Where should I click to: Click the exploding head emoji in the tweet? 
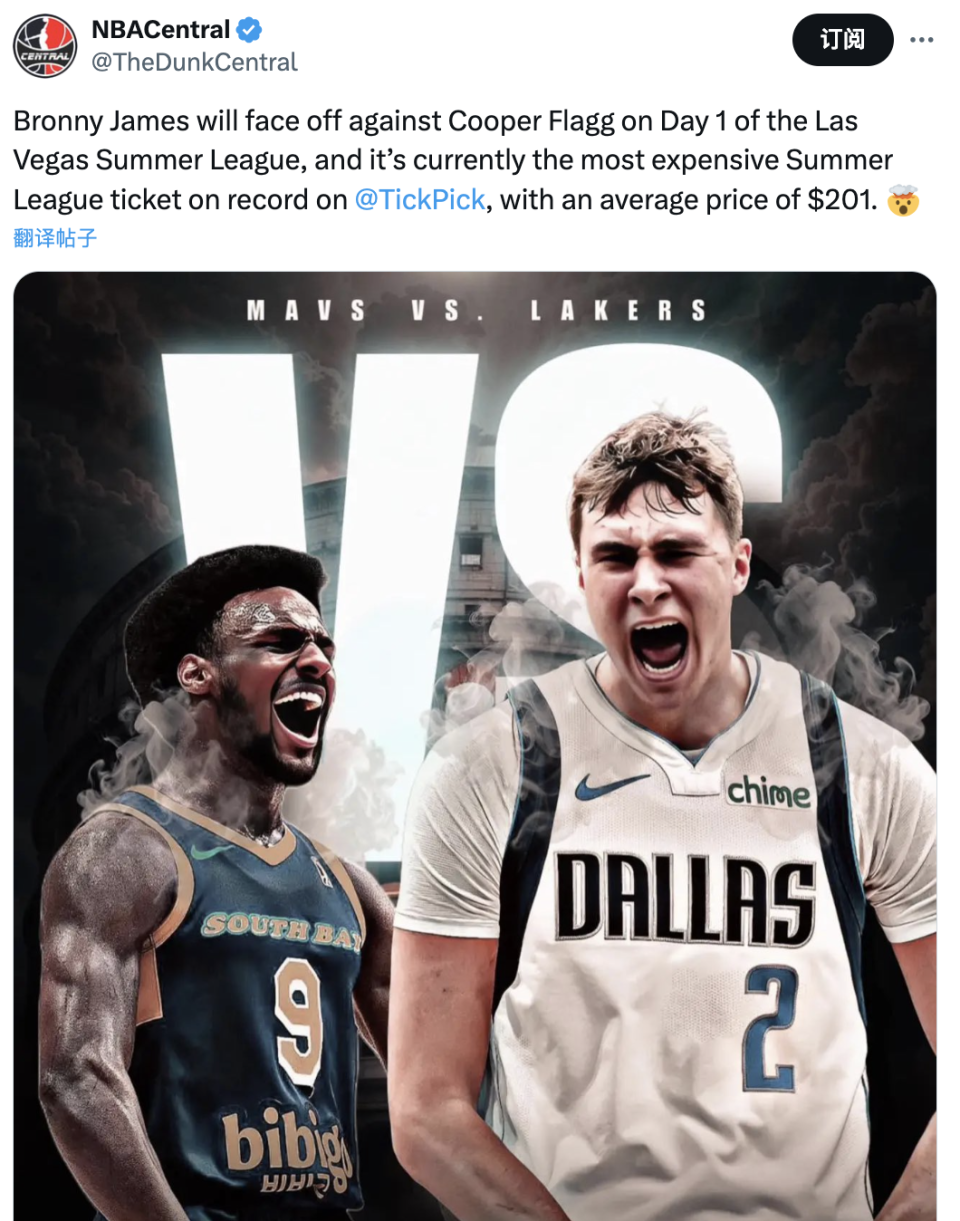coord(903,200)
